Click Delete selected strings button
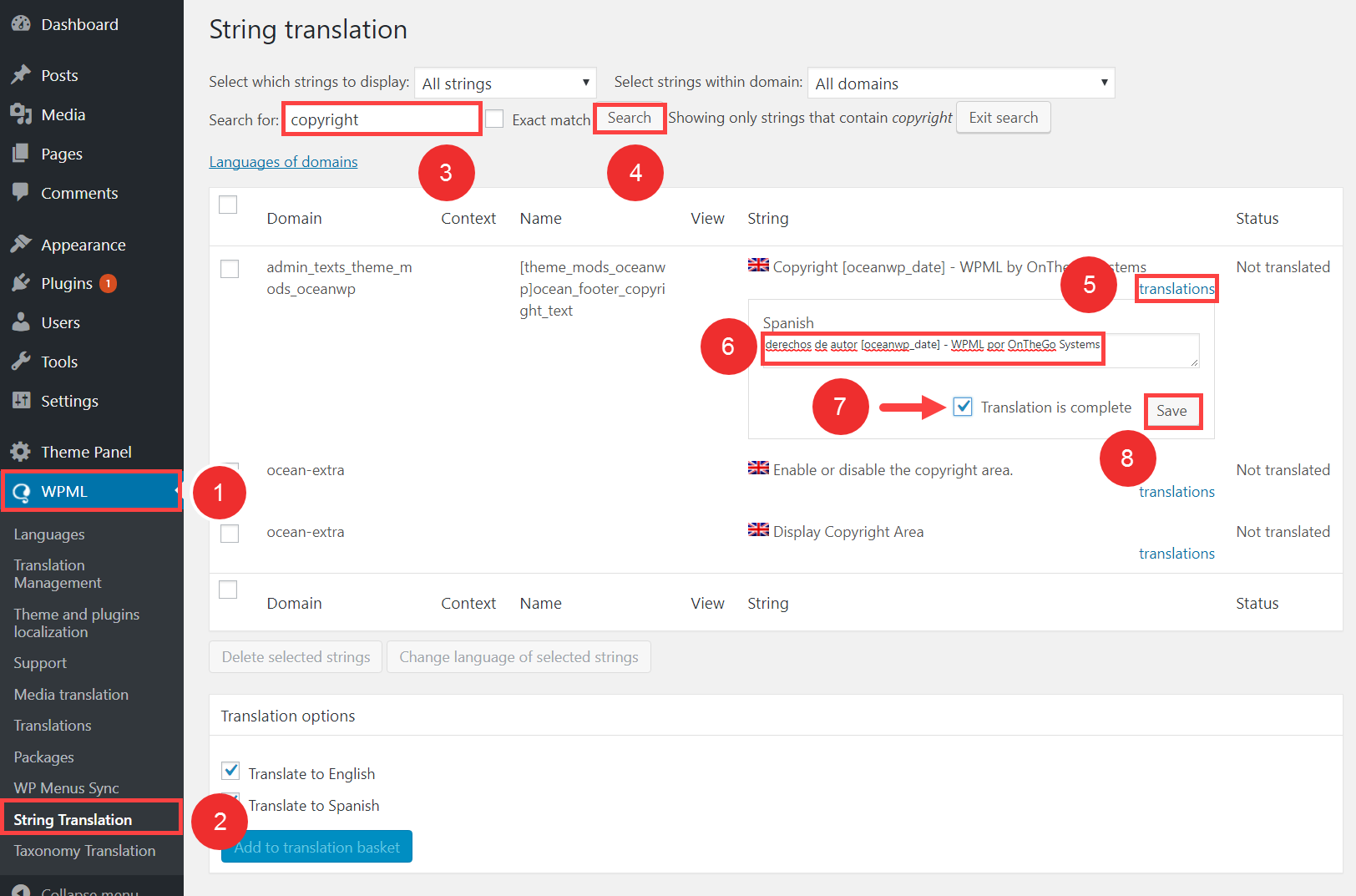 (x=296, y=657)
